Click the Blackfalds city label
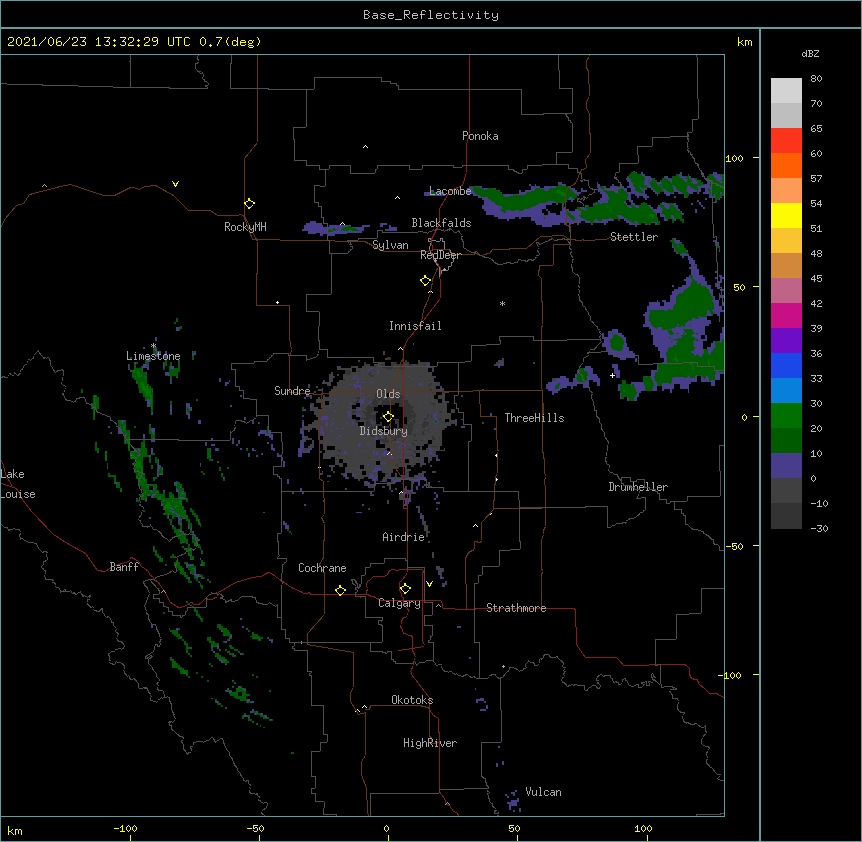Viewport: 862px width, 842px height. click(441, 223)
